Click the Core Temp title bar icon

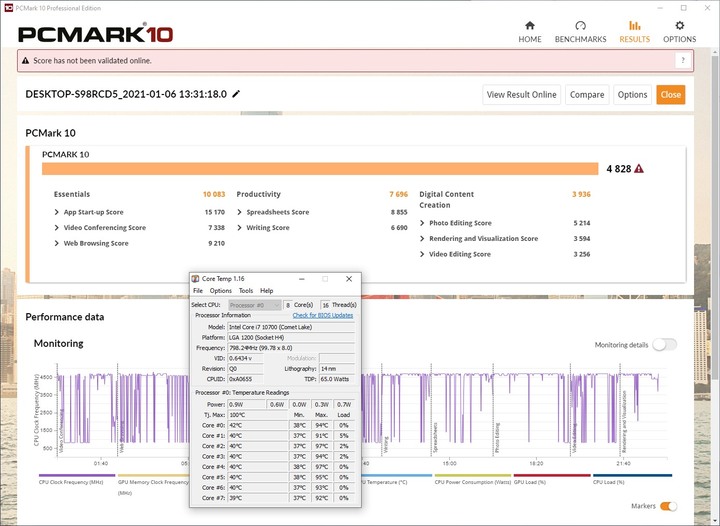(x=196, y=279)
